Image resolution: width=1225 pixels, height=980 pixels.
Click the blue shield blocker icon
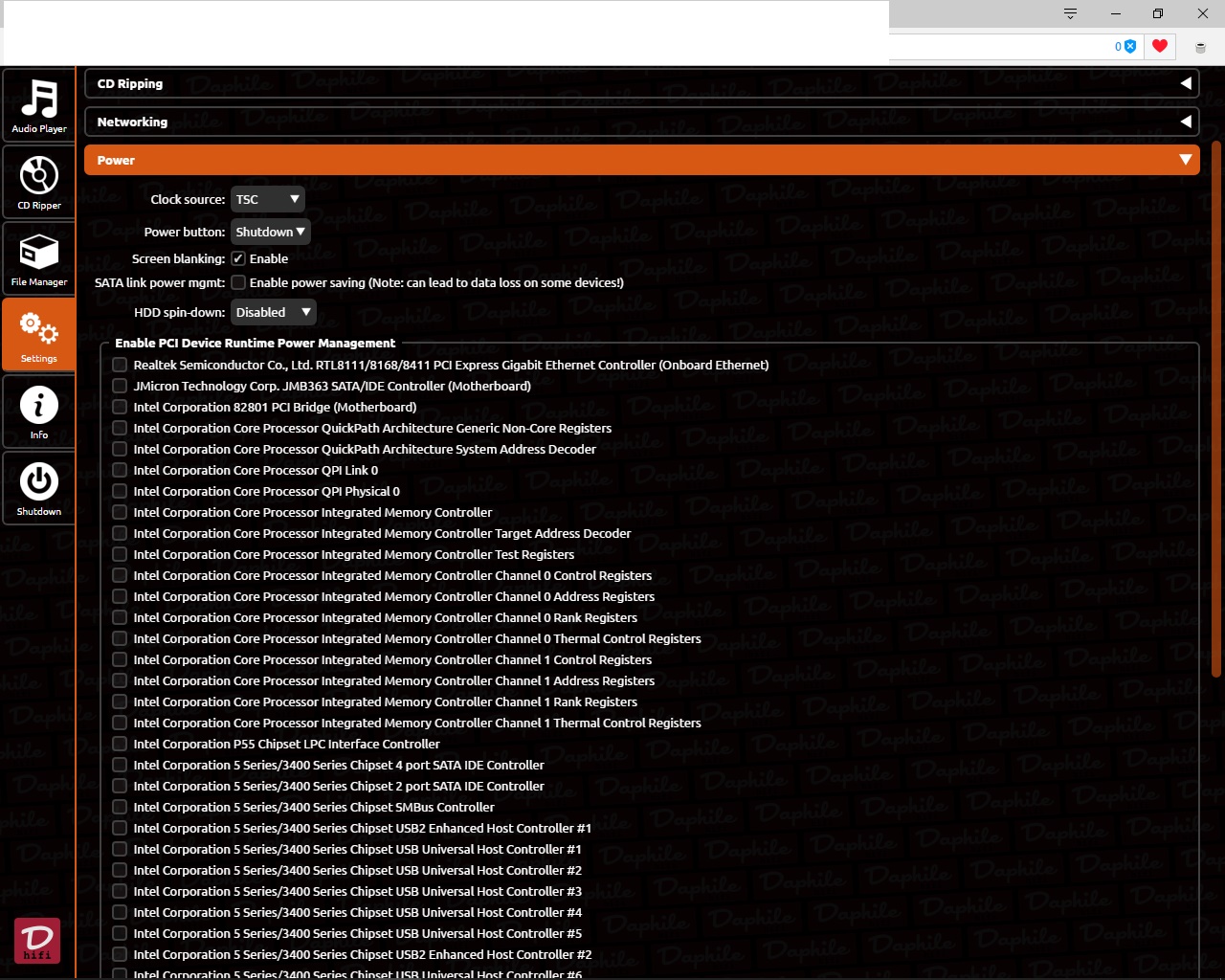1130,46
